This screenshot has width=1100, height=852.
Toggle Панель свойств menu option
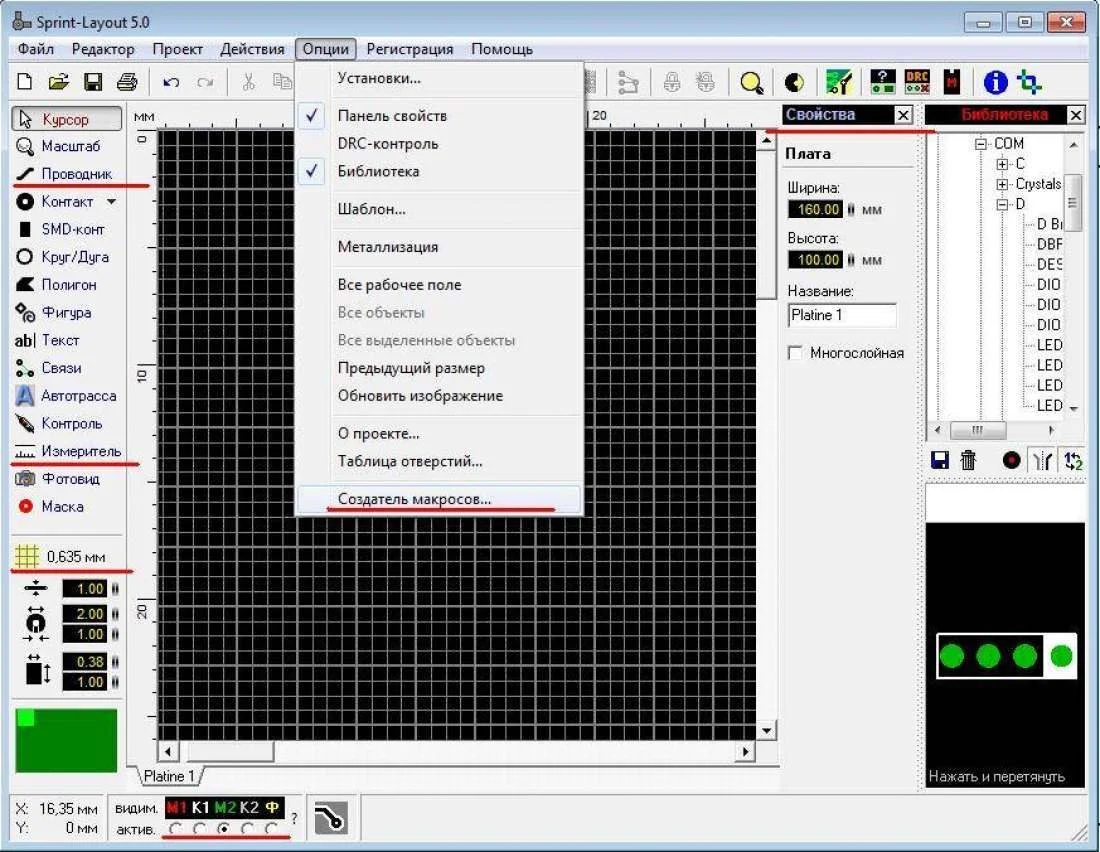tap(392, 116)
